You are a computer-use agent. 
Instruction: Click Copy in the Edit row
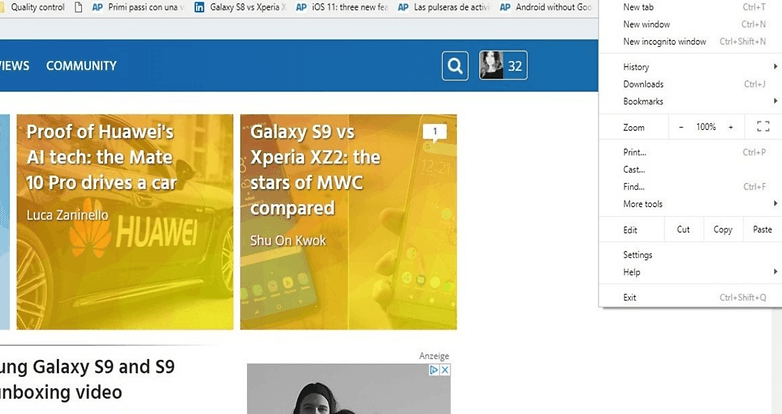pyautogui.click(x=723, y=229)
